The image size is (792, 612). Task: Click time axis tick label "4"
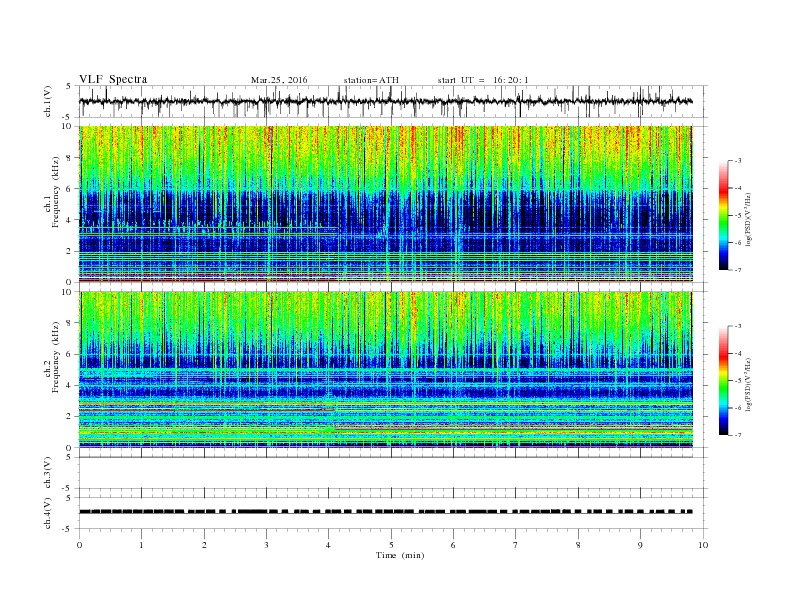click(329, 545)
